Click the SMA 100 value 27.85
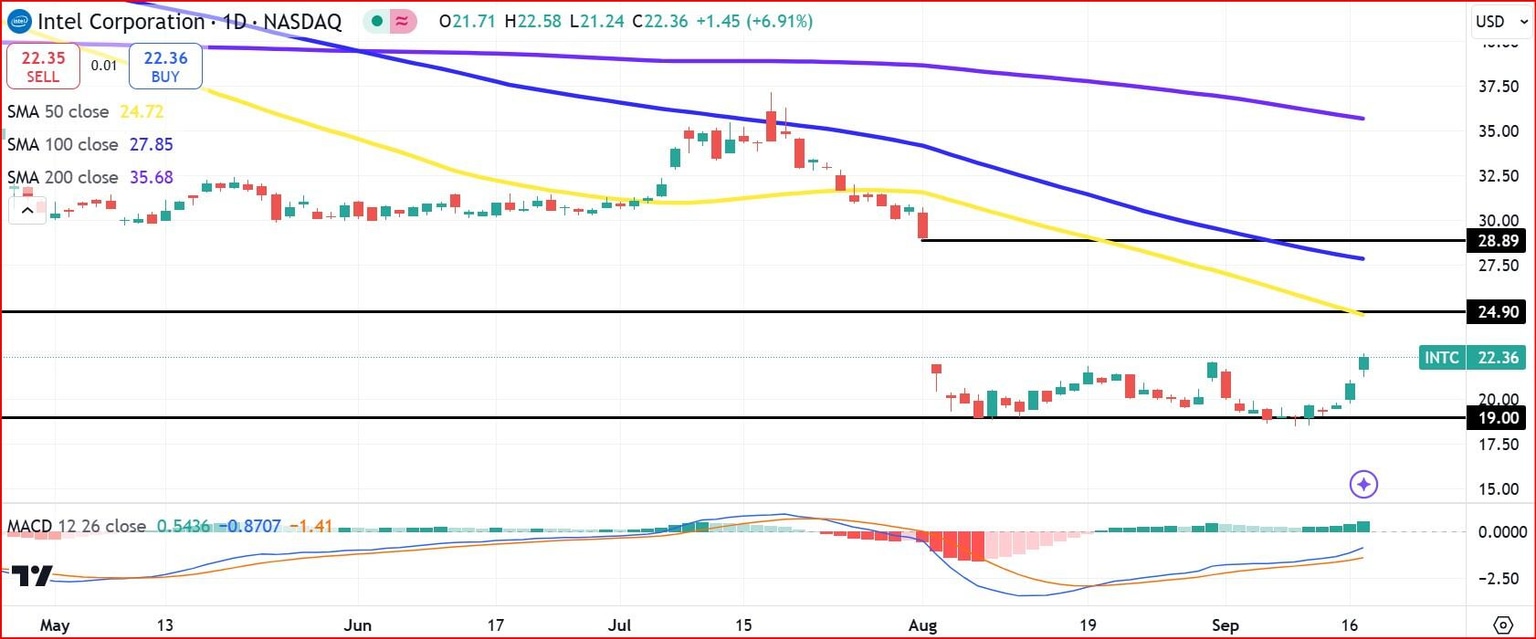1536x639 pixels. click(x=151, y=145)
